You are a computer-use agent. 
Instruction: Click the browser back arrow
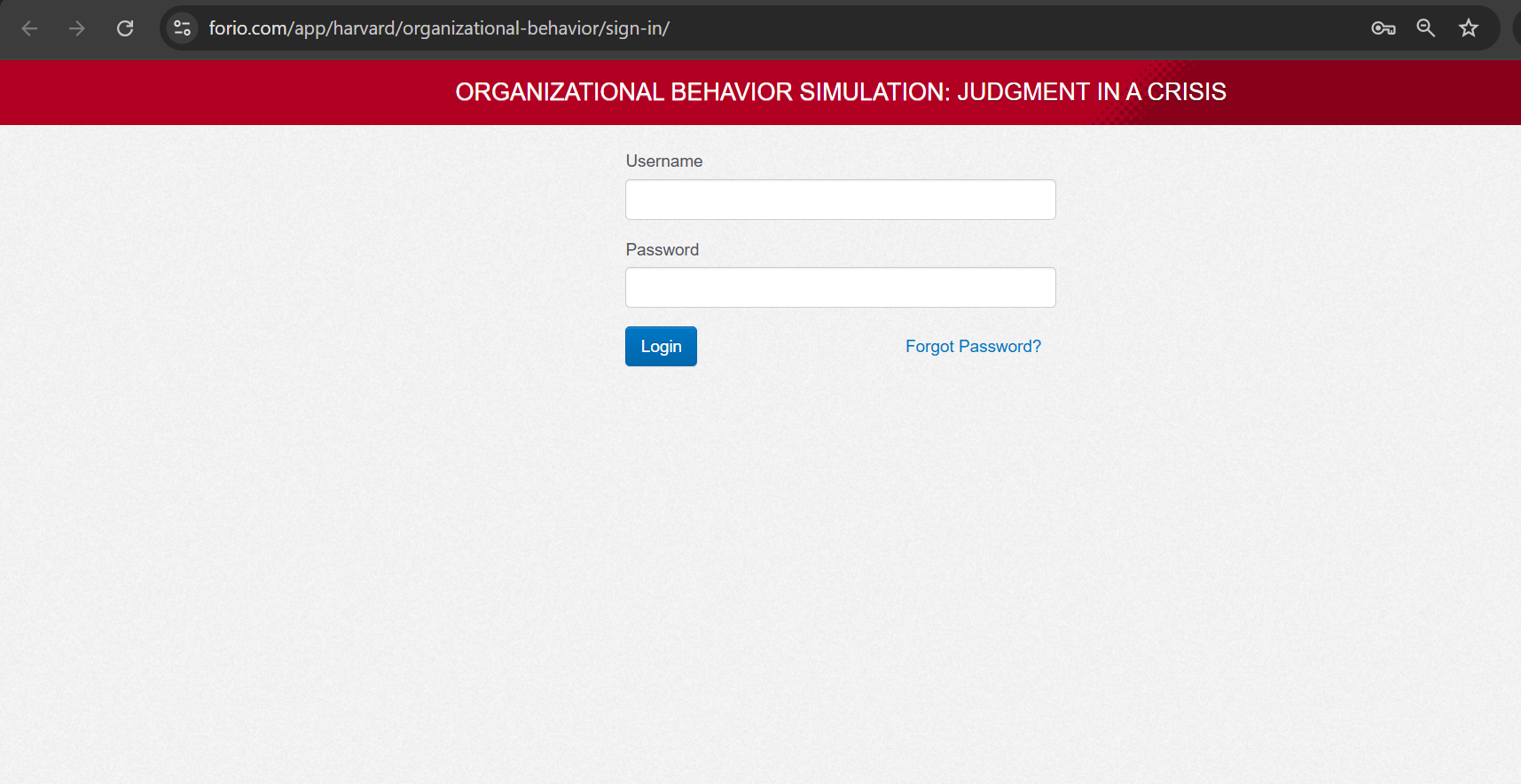click(29, 28)
